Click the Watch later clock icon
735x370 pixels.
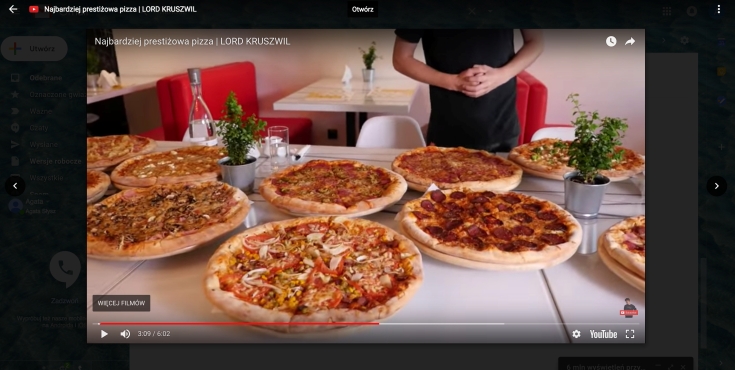(611, 41)
